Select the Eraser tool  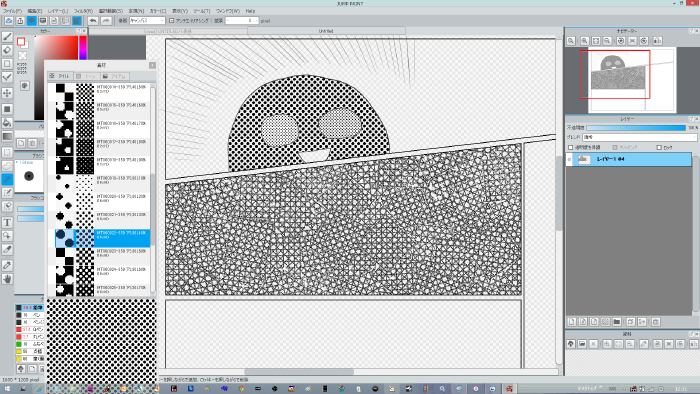click(x=7, y=50)
